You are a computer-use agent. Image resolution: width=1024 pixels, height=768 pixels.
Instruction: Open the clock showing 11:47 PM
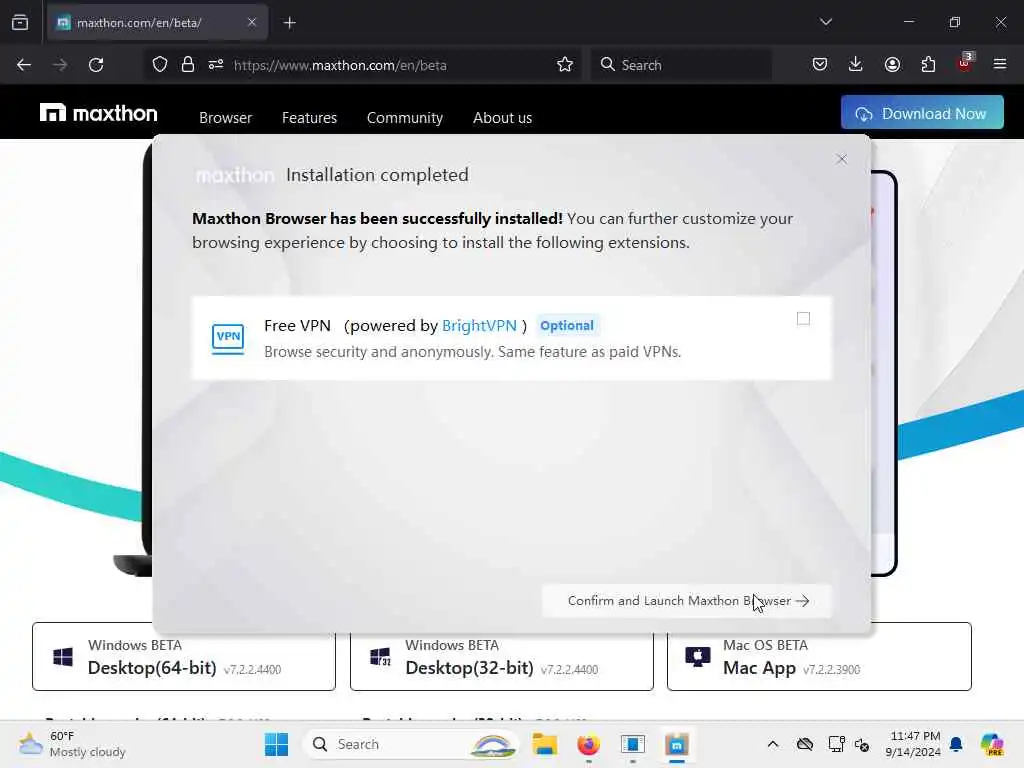click(913, 744)
